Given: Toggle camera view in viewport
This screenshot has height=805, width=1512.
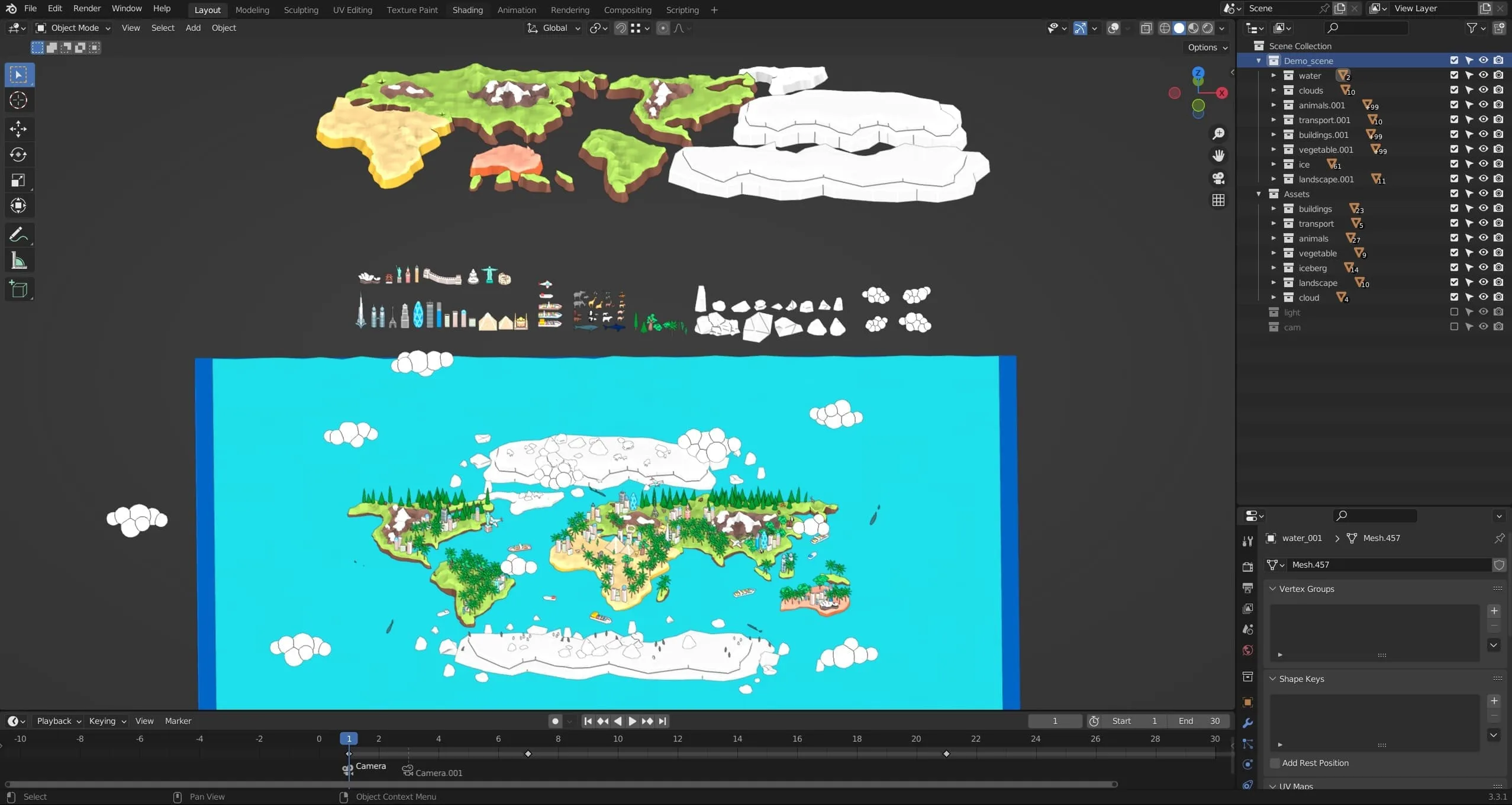Looking at the screenshot, I should [x=1218, y=178].
